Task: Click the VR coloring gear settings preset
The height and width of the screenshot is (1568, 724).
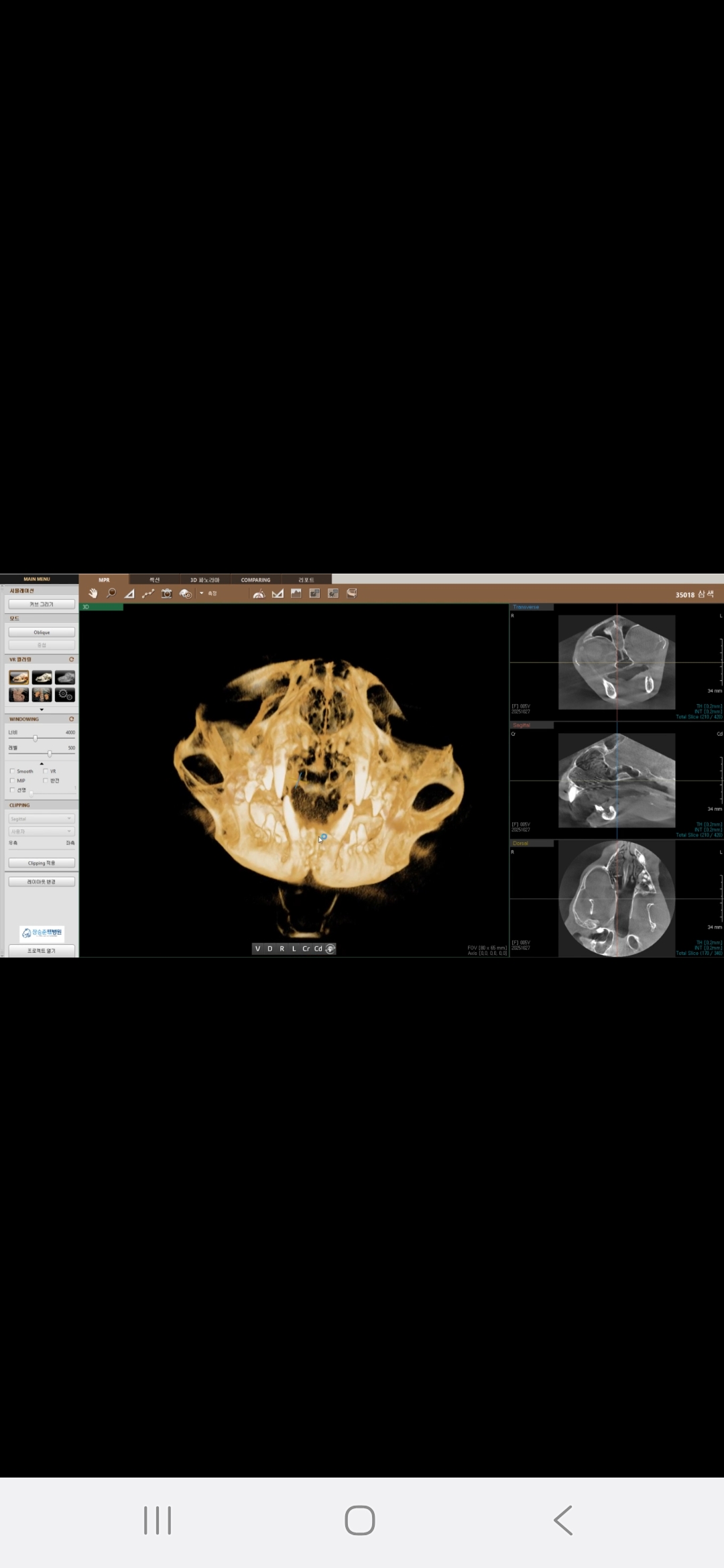Action: pos(65,695)
